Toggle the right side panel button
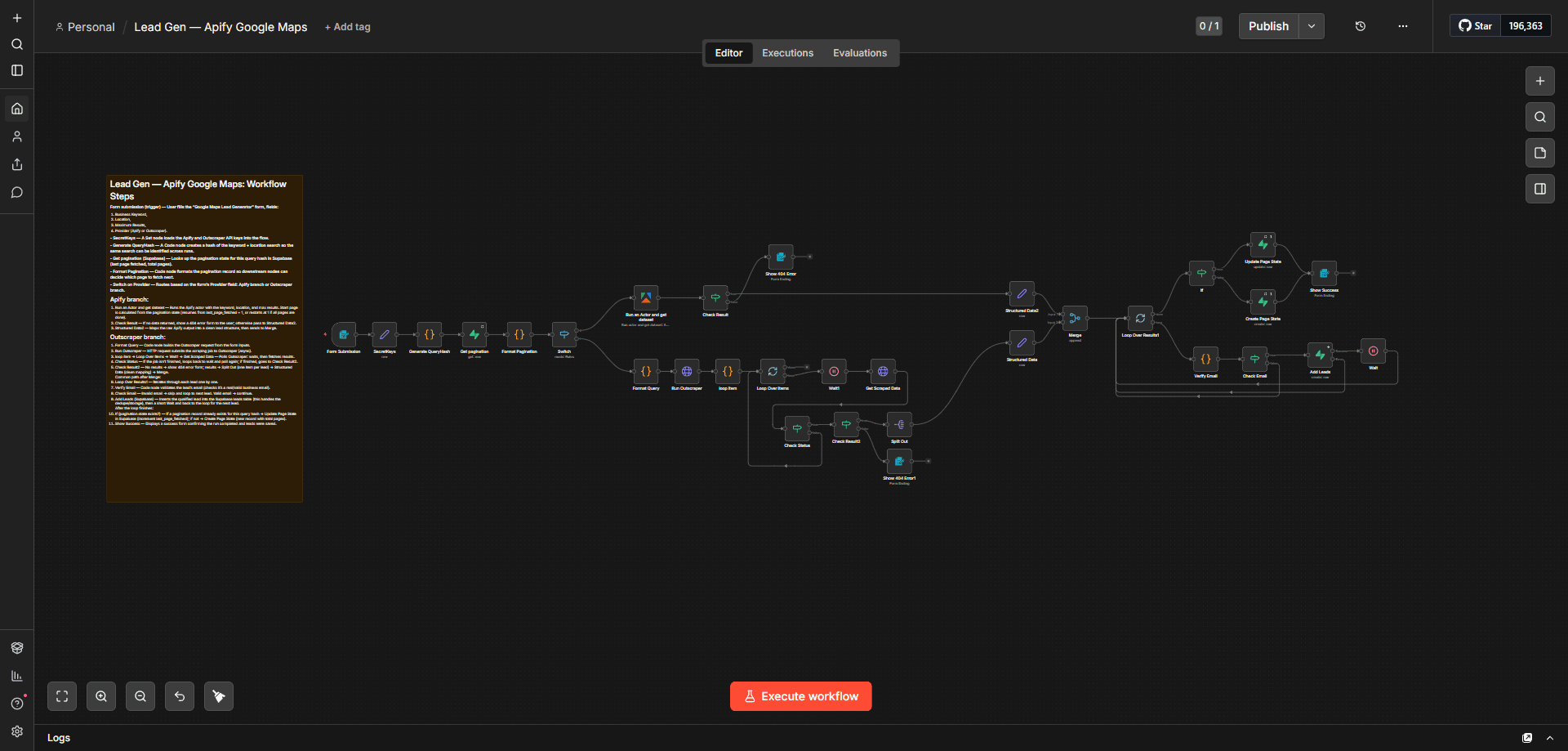The width and height of the screenshot is (1568, 751). tap(1540, 189)
